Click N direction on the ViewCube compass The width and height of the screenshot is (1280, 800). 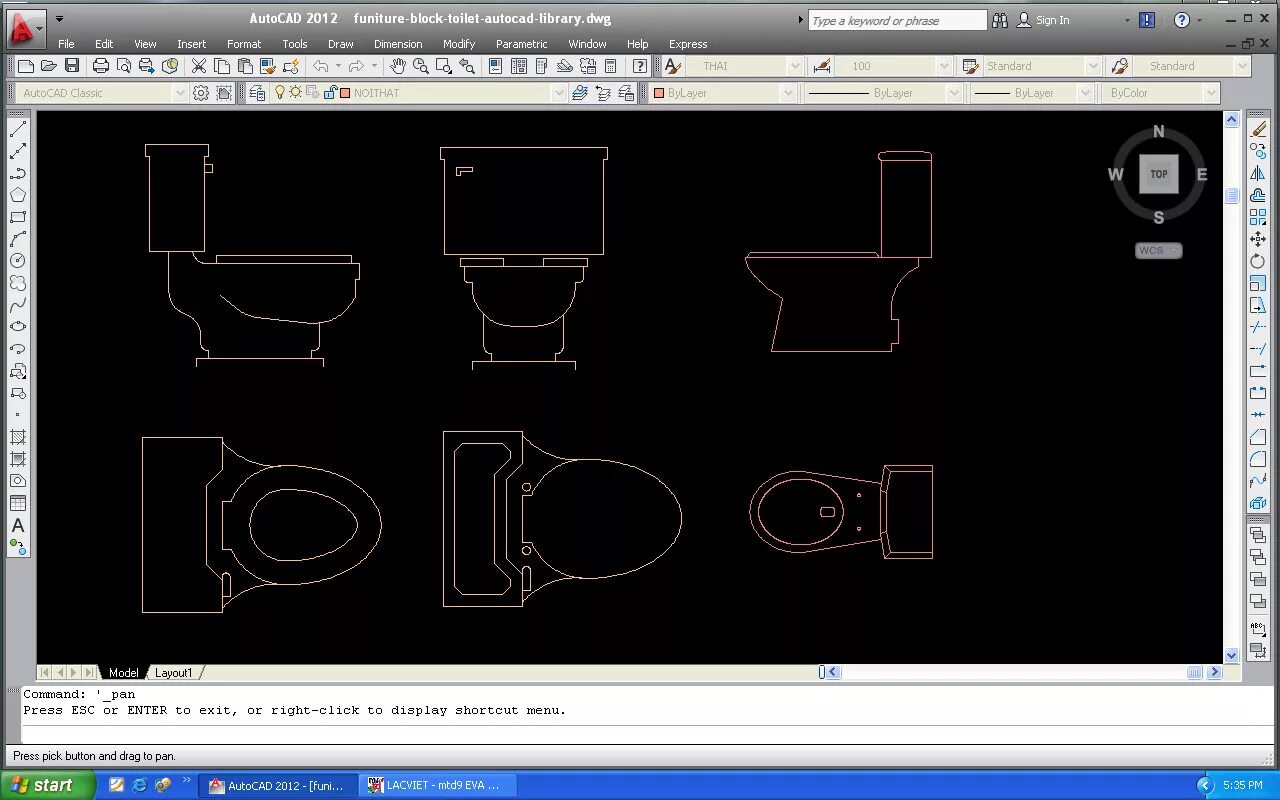1159,131
